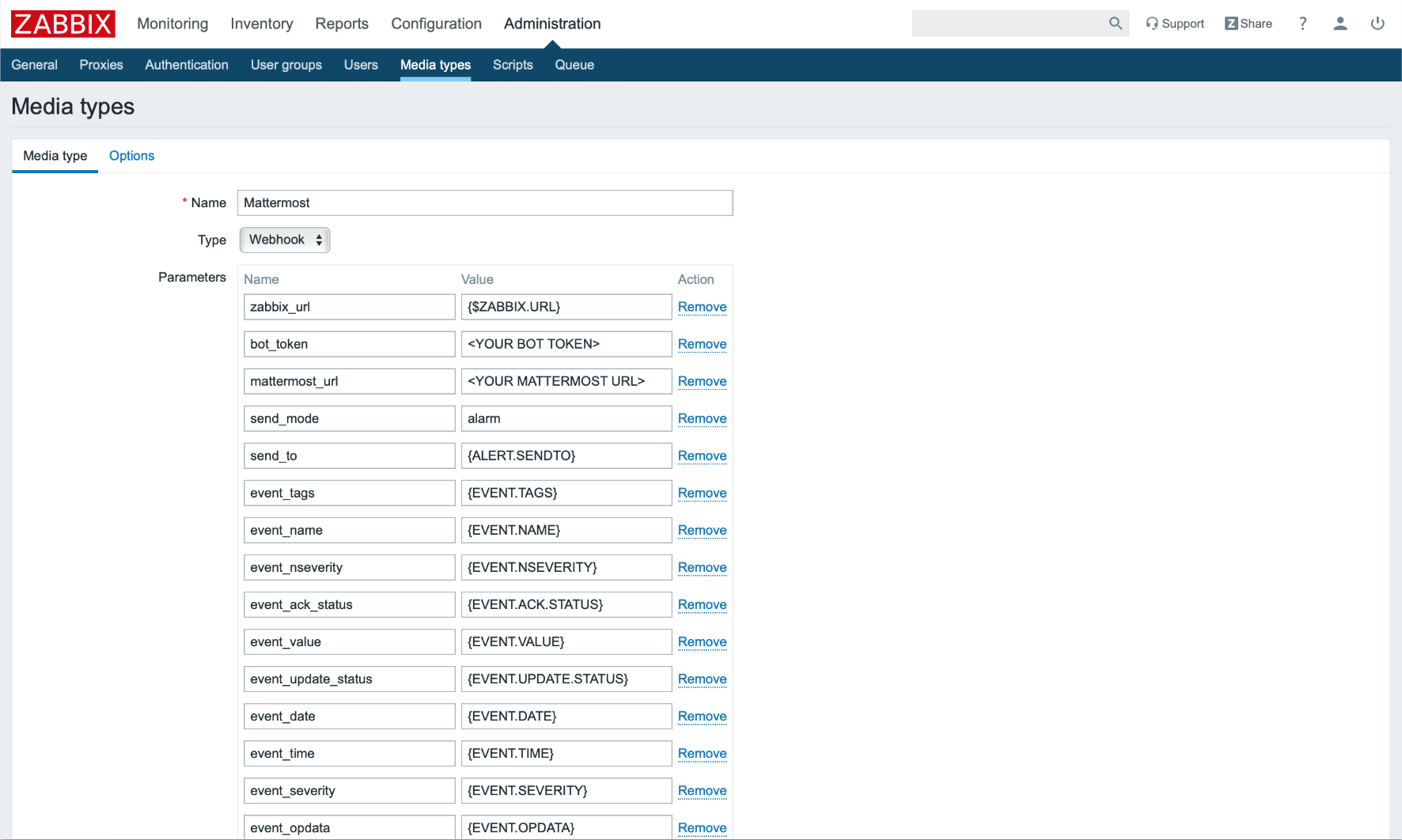Open the Scripts submenu item
This screenshot has height=840, width=1402.
tap(513, 65)
